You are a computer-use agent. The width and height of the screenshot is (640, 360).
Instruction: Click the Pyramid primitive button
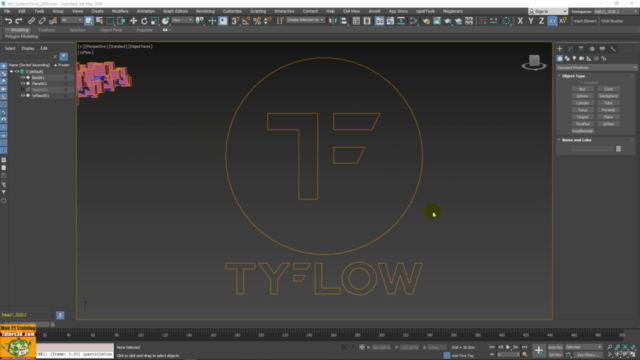[609, 110]
